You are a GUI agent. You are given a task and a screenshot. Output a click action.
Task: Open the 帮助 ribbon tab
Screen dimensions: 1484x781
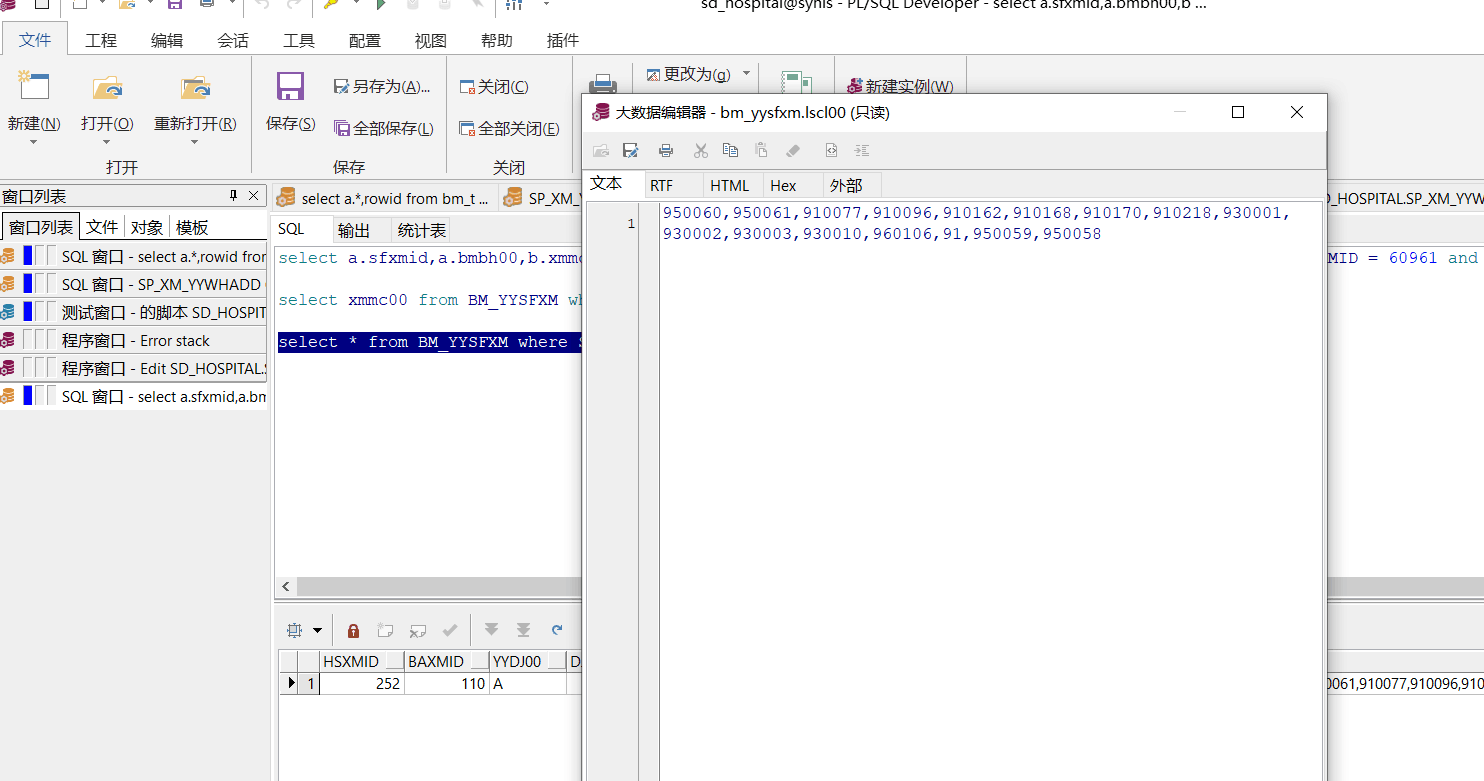click(497, 40)
